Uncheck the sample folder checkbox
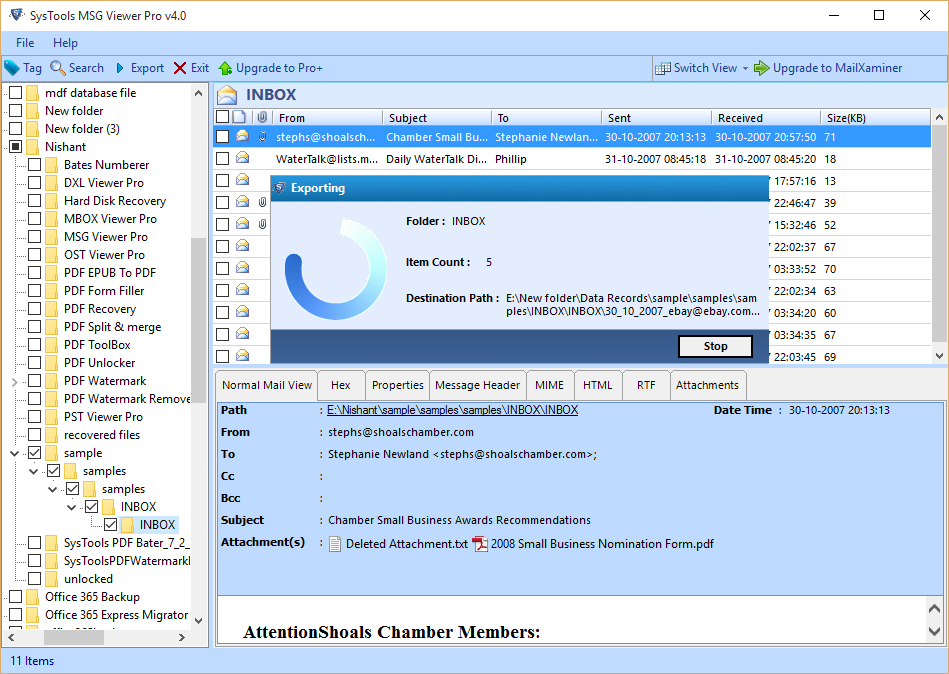The height and width of the screenshot is (674, 949). (34, 453)
